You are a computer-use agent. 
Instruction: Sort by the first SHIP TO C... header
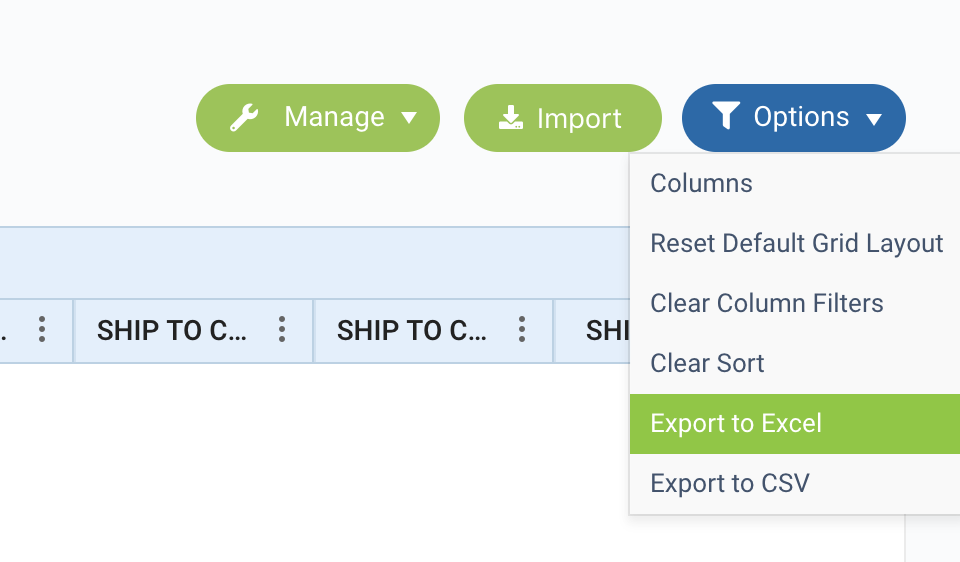pyautogui.click(x=172, y=331)
